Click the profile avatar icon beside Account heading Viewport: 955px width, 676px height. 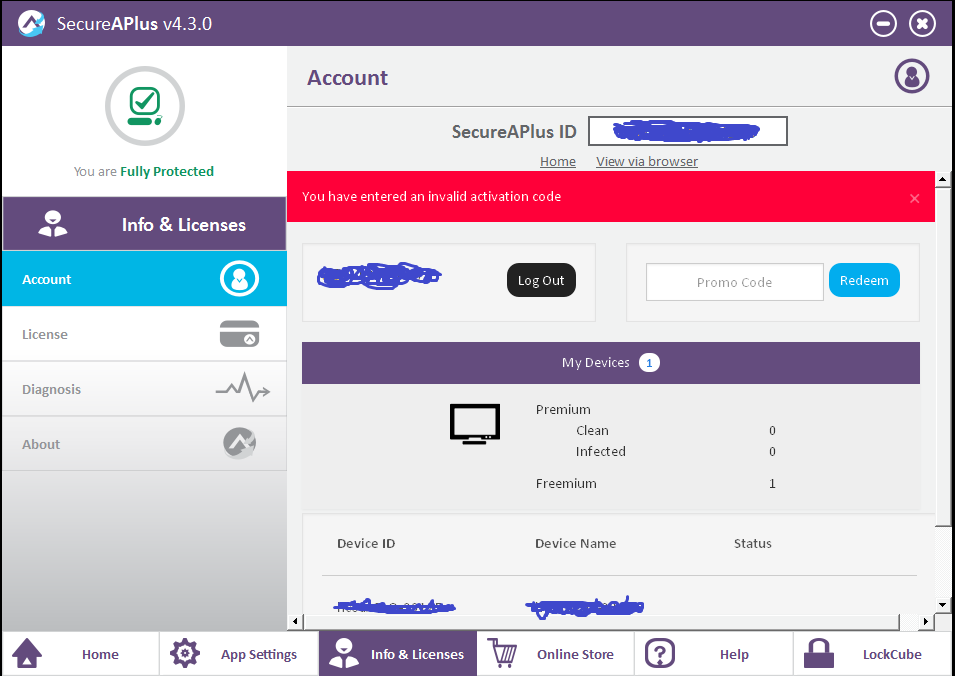912,76
